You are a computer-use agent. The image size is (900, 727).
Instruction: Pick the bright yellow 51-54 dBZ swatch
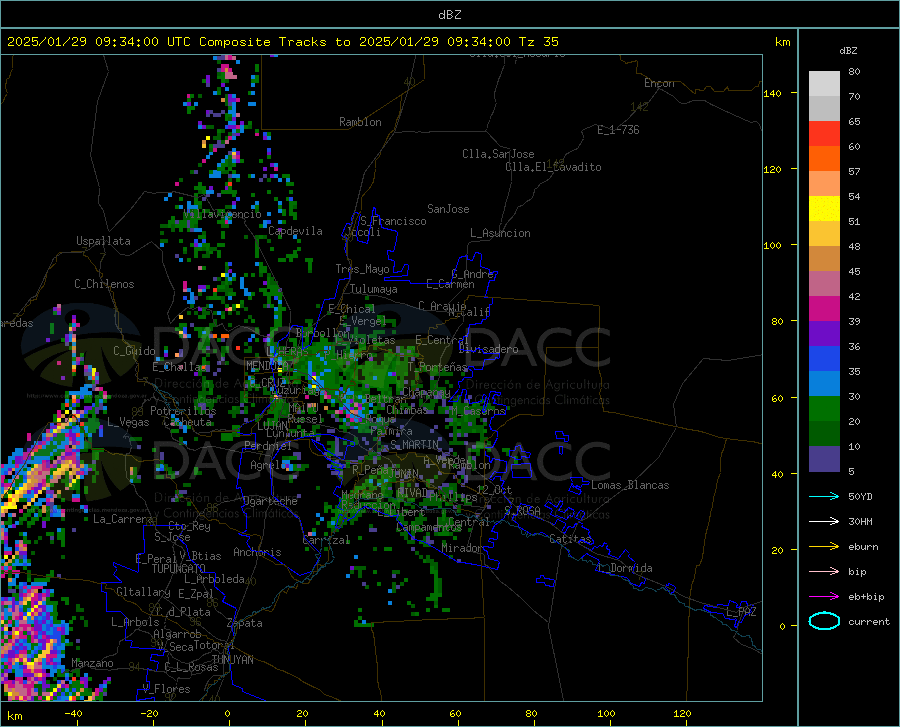(x=824, y=209)
